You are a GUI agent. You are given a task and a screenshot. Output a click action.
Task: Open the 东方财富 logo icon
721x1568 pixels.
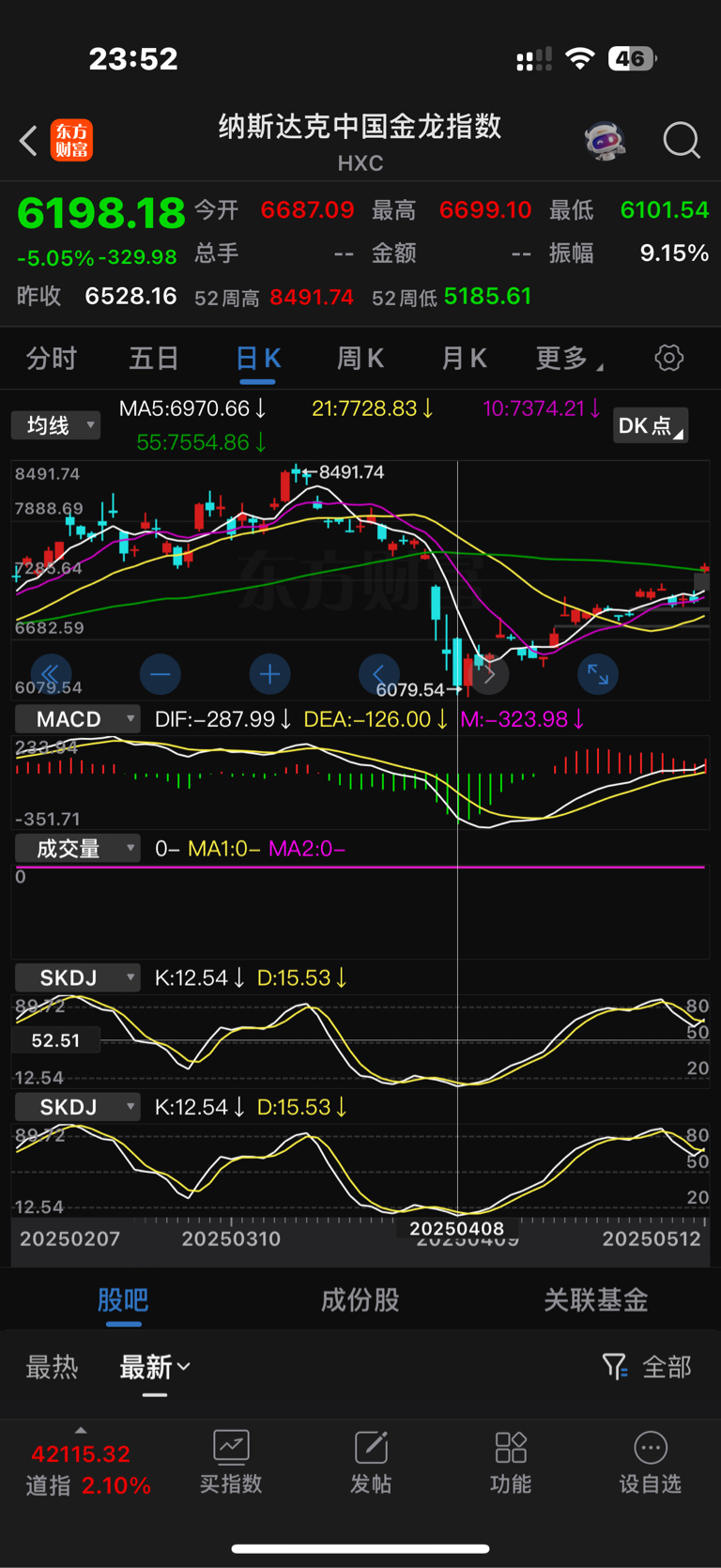(71, 141)
